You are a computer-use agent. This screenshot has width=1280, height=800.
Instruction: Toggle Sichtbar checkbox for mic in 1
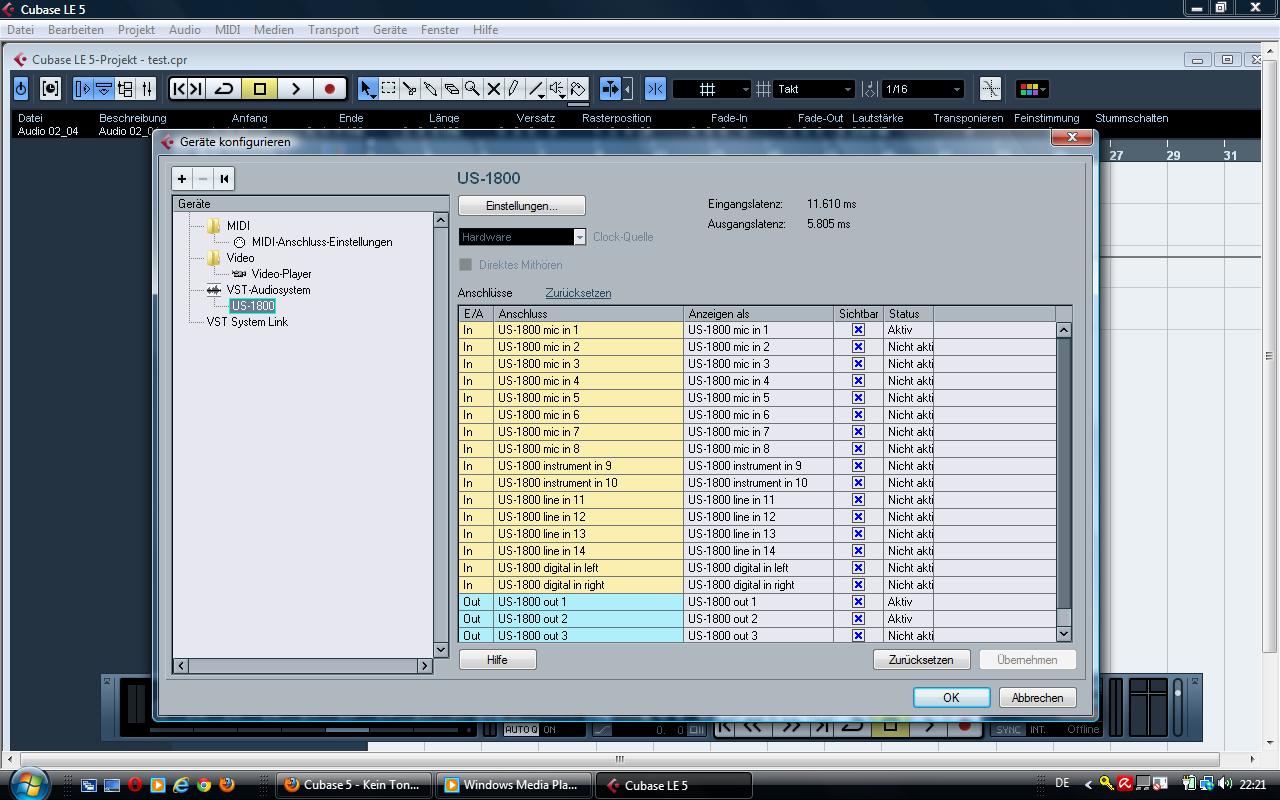(x=858, y=330)
